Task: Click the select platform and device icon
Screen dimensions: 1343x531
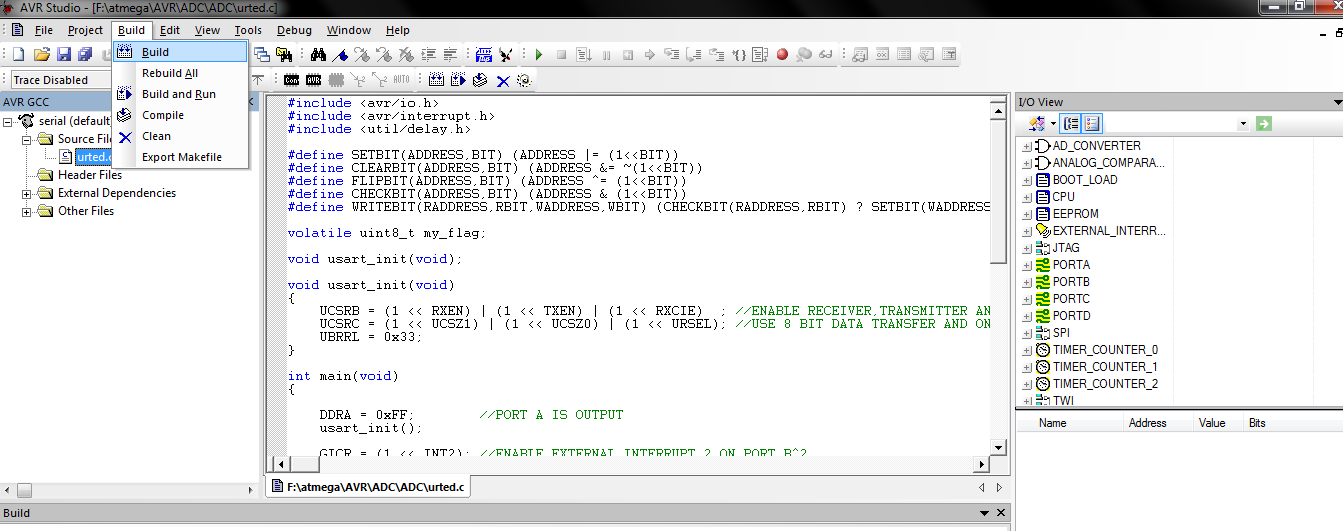Action: tap(484, 54)
